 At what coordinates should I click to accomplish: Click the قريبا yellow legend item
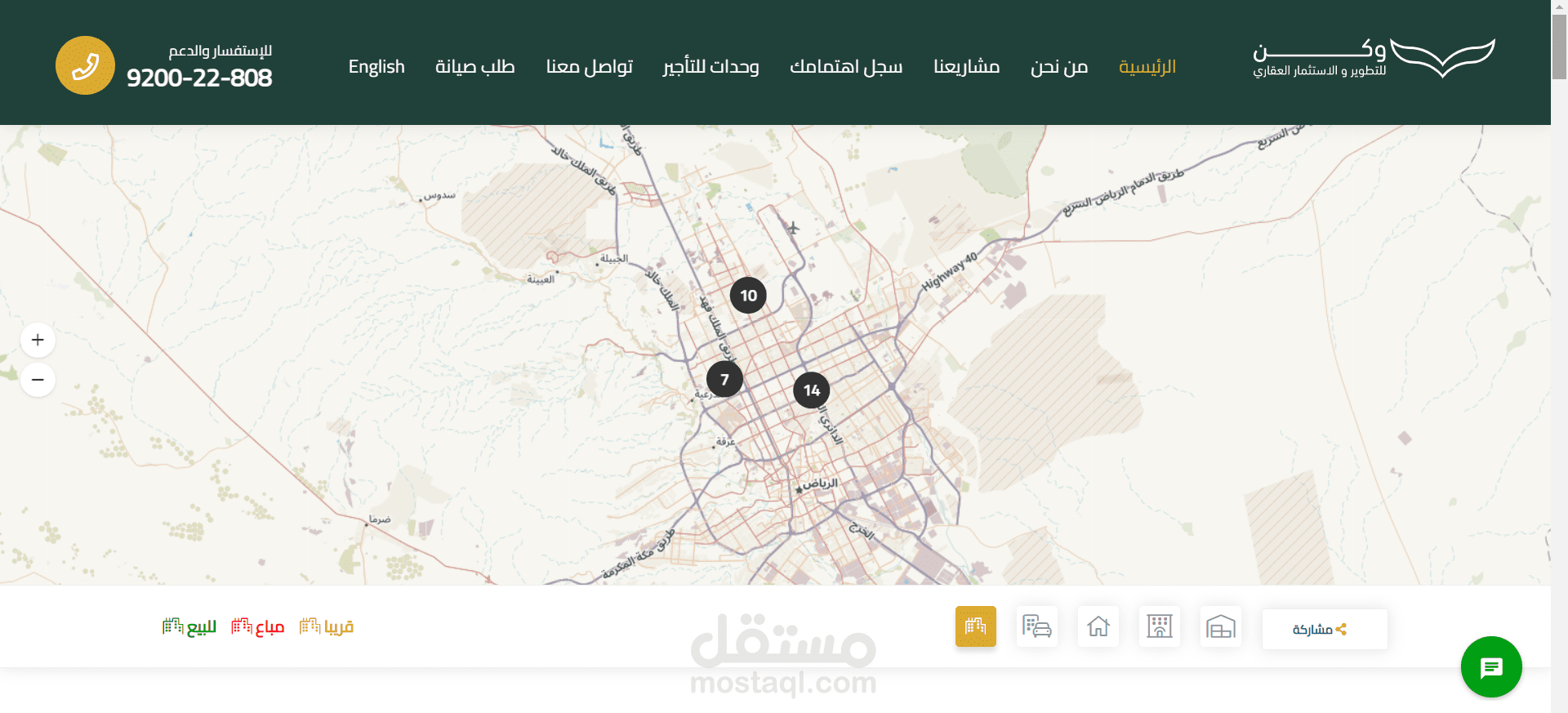[327, 626]
